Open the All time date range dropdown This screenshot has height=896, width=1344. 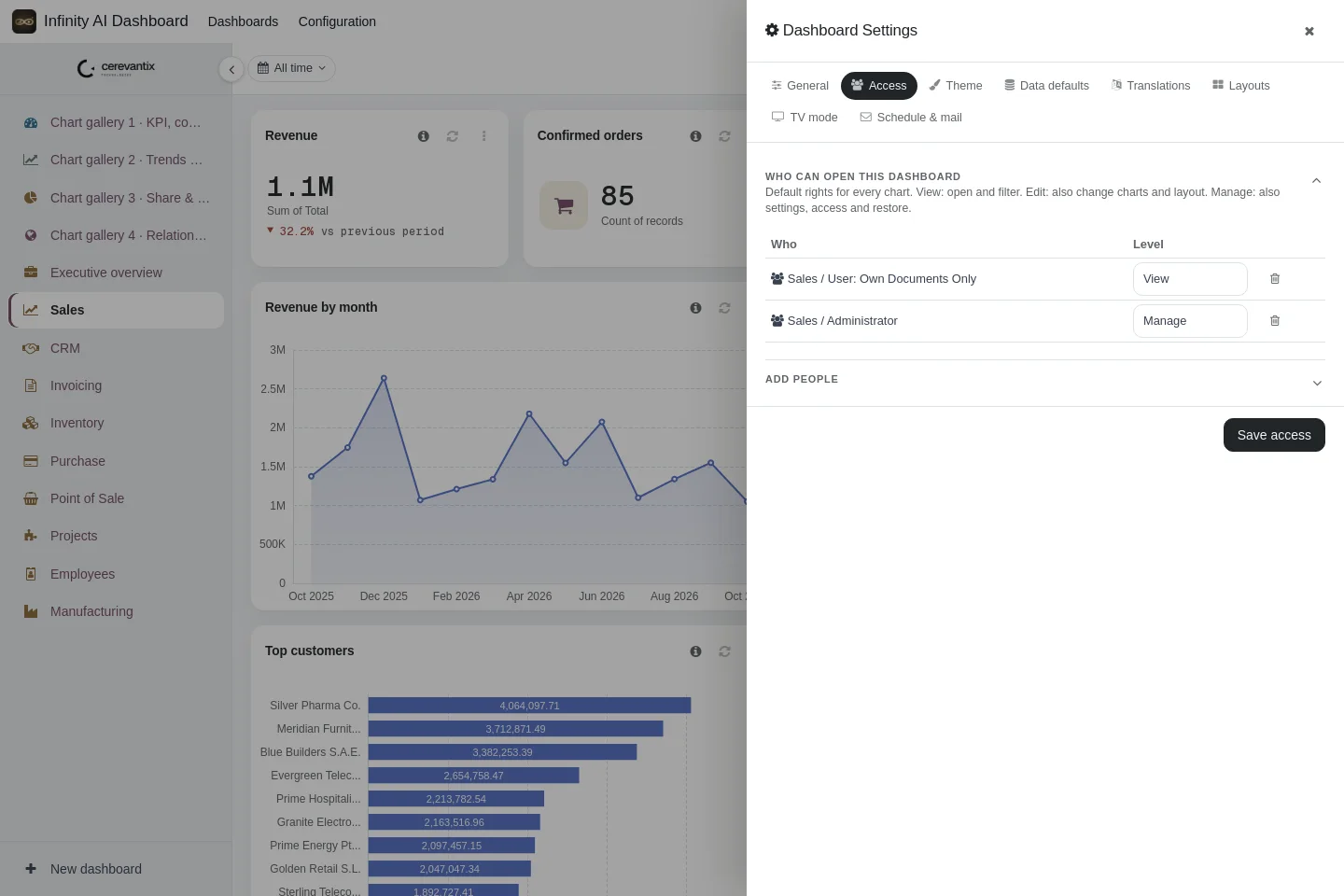point(292,68)
